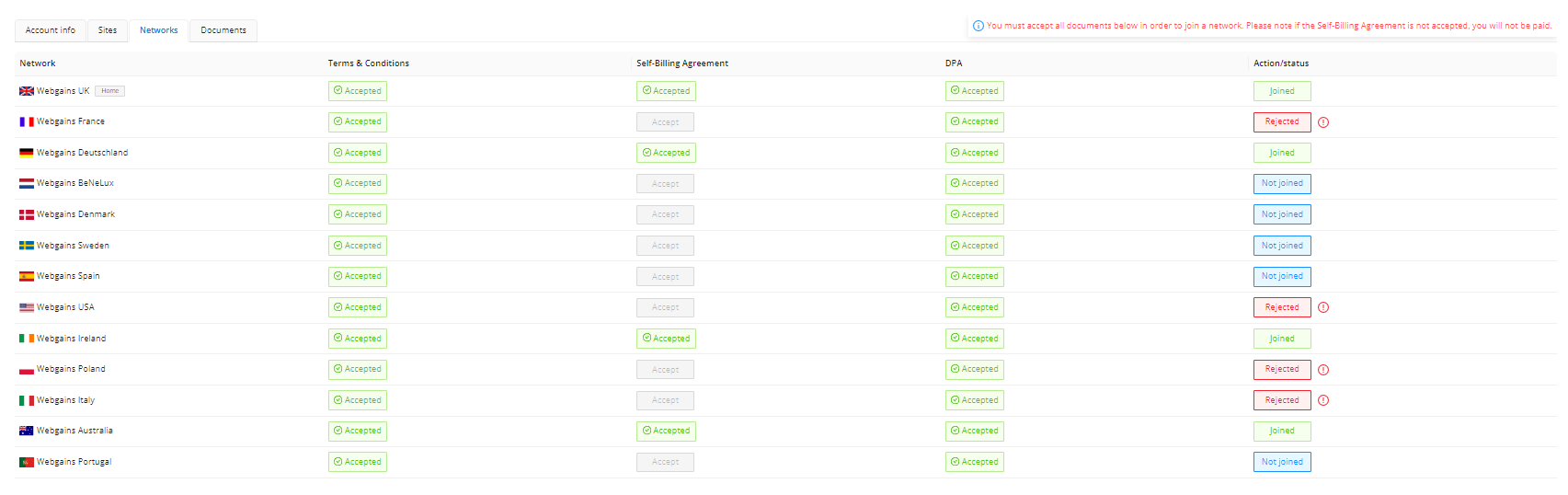Viewport: 1568px width, 495px height.
Task: Click the UK flag icon for Webgains UK
Action: coord(27,91)
